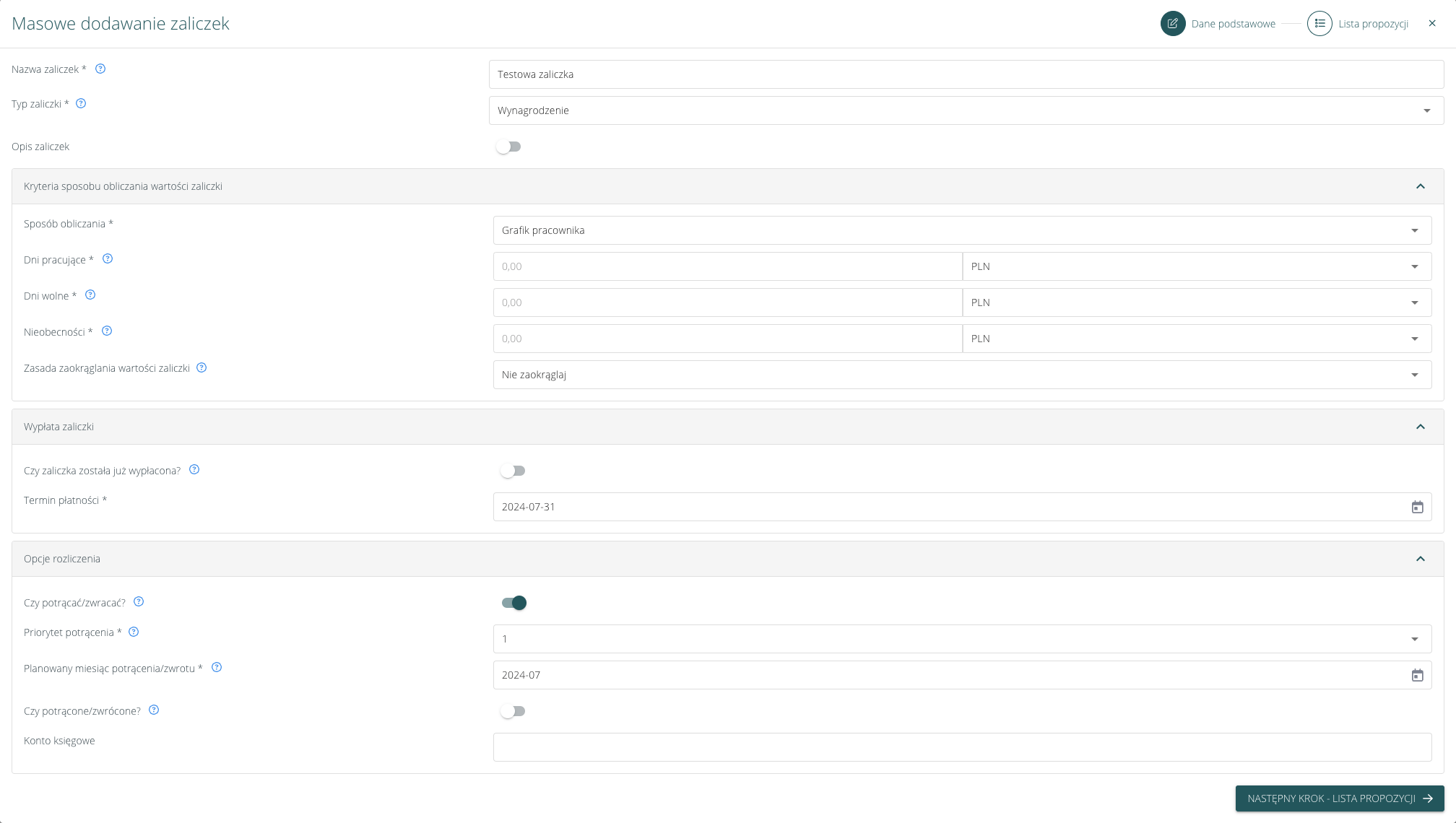Enable the Opis zaliczek toggle
This screenshot has height=823, width=1456.
[x=508, y=147]
